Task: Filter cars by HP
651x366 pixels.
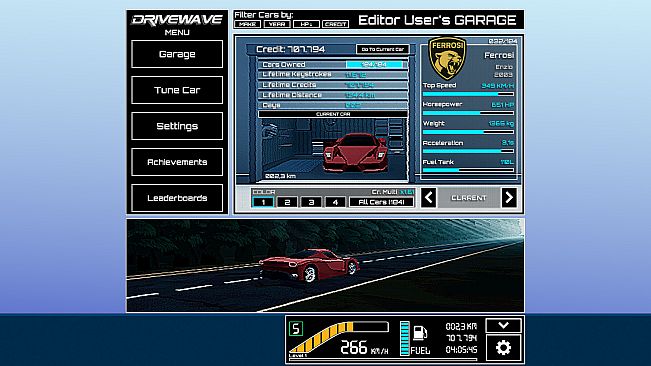Action: [x=306, y=24]
